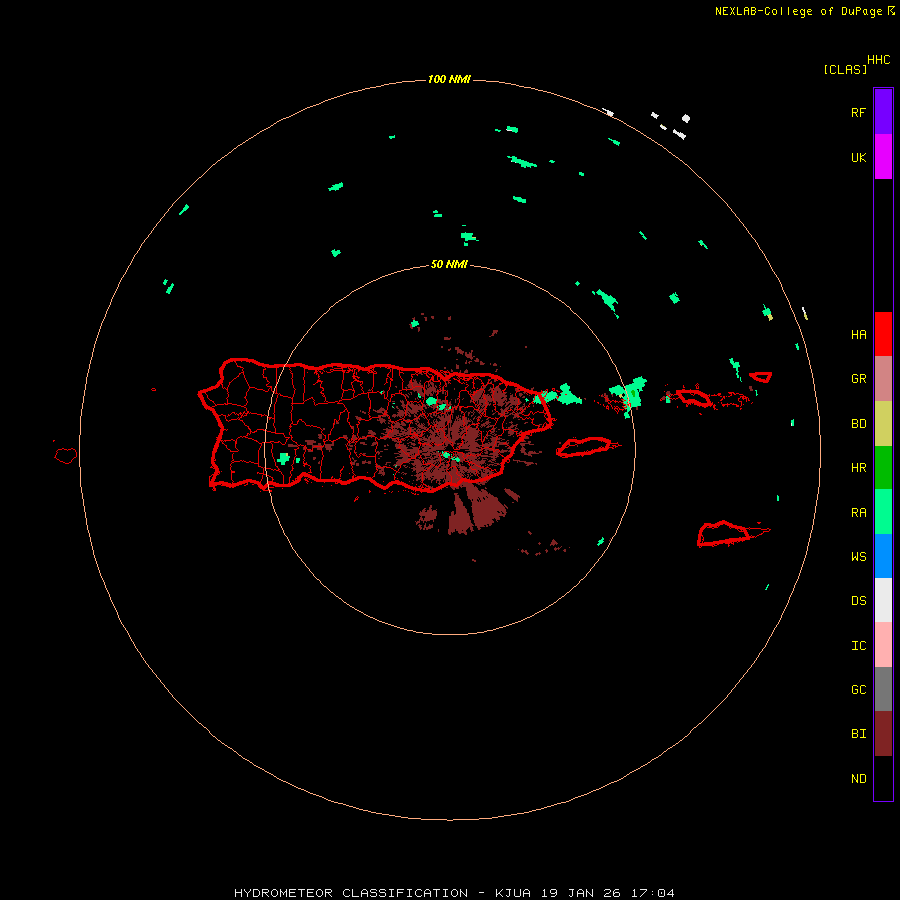Viewport: 900px width, 900px height.
Task: Select the BI brown legend swatch
Action: pyautogui.click(x=883, y=734)
